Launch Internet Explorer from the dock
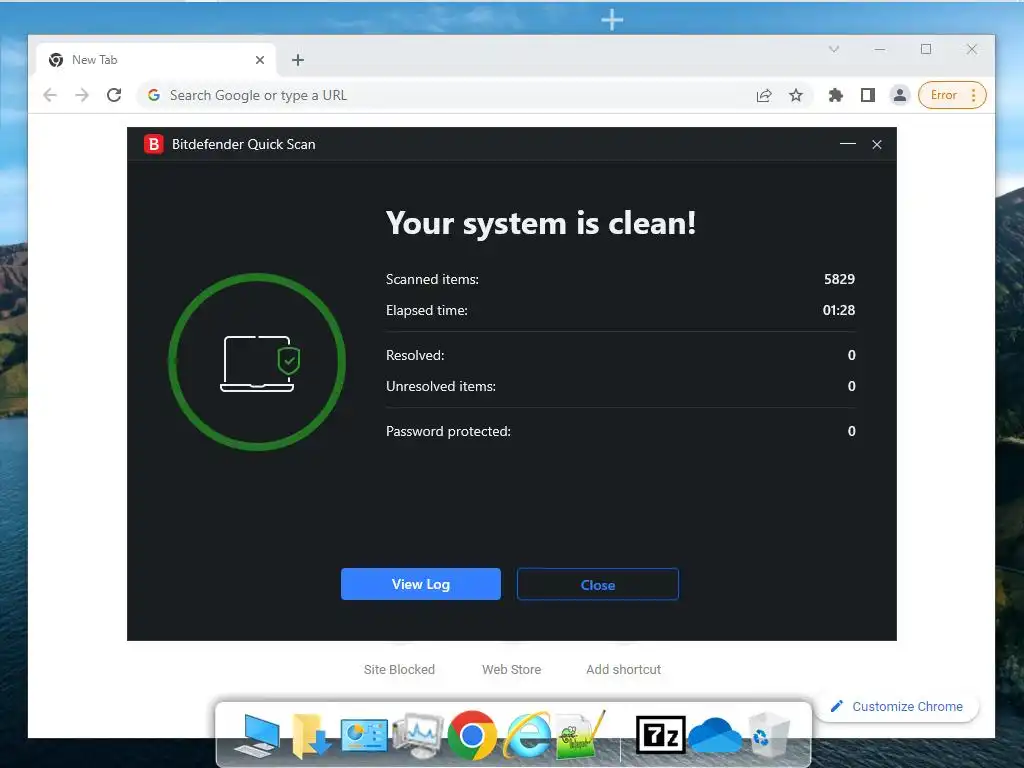 pyautogui.click(x=526, y=736)
